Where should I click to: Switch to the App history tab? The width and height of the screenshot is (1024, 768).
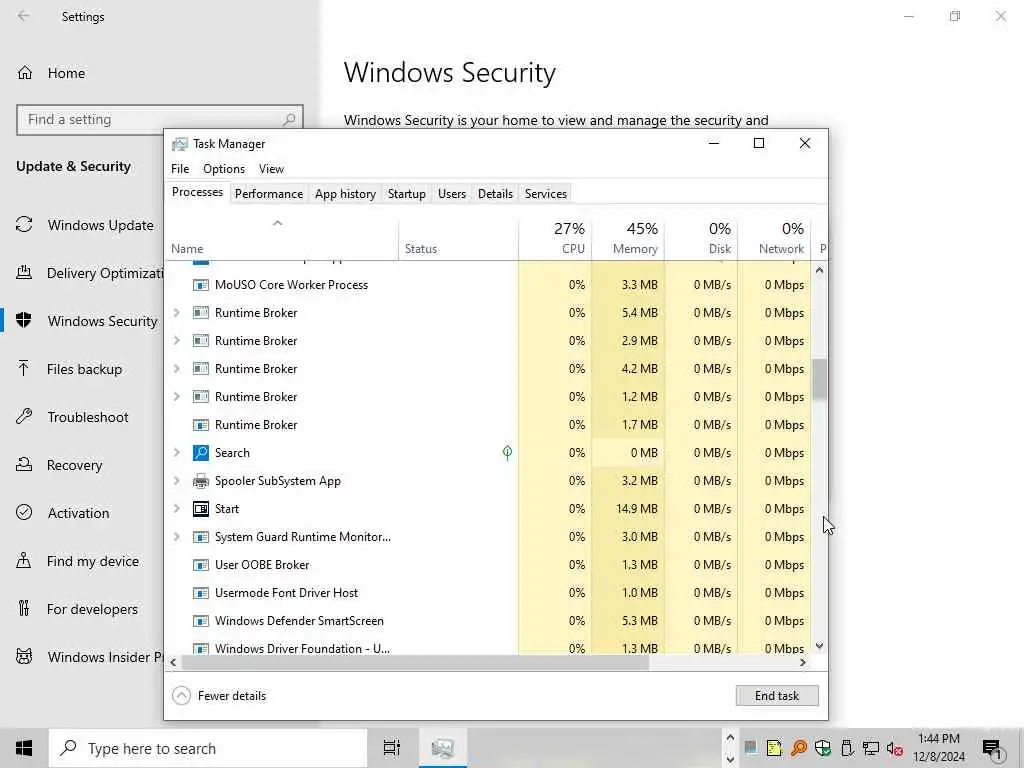(345, 194)
